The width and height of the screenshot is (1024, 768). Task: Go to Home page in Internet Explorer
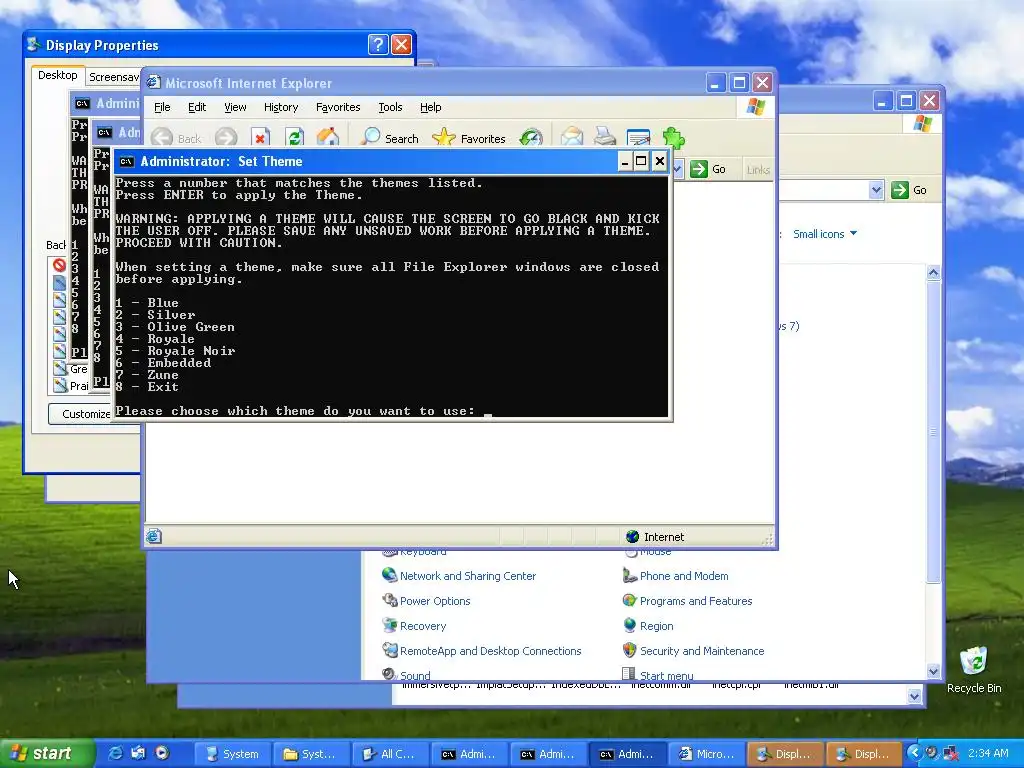point(328,138)
